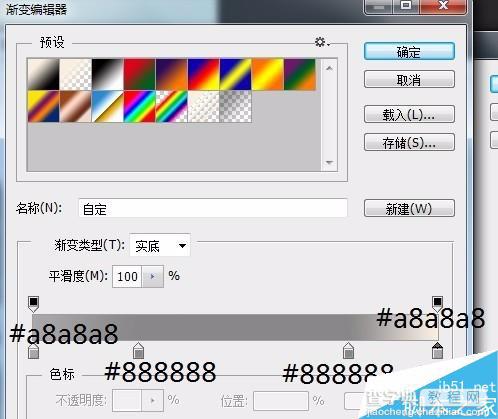498x419 pixels.
Task: Select the left opacity stop
Action: [x=34, y=304]
